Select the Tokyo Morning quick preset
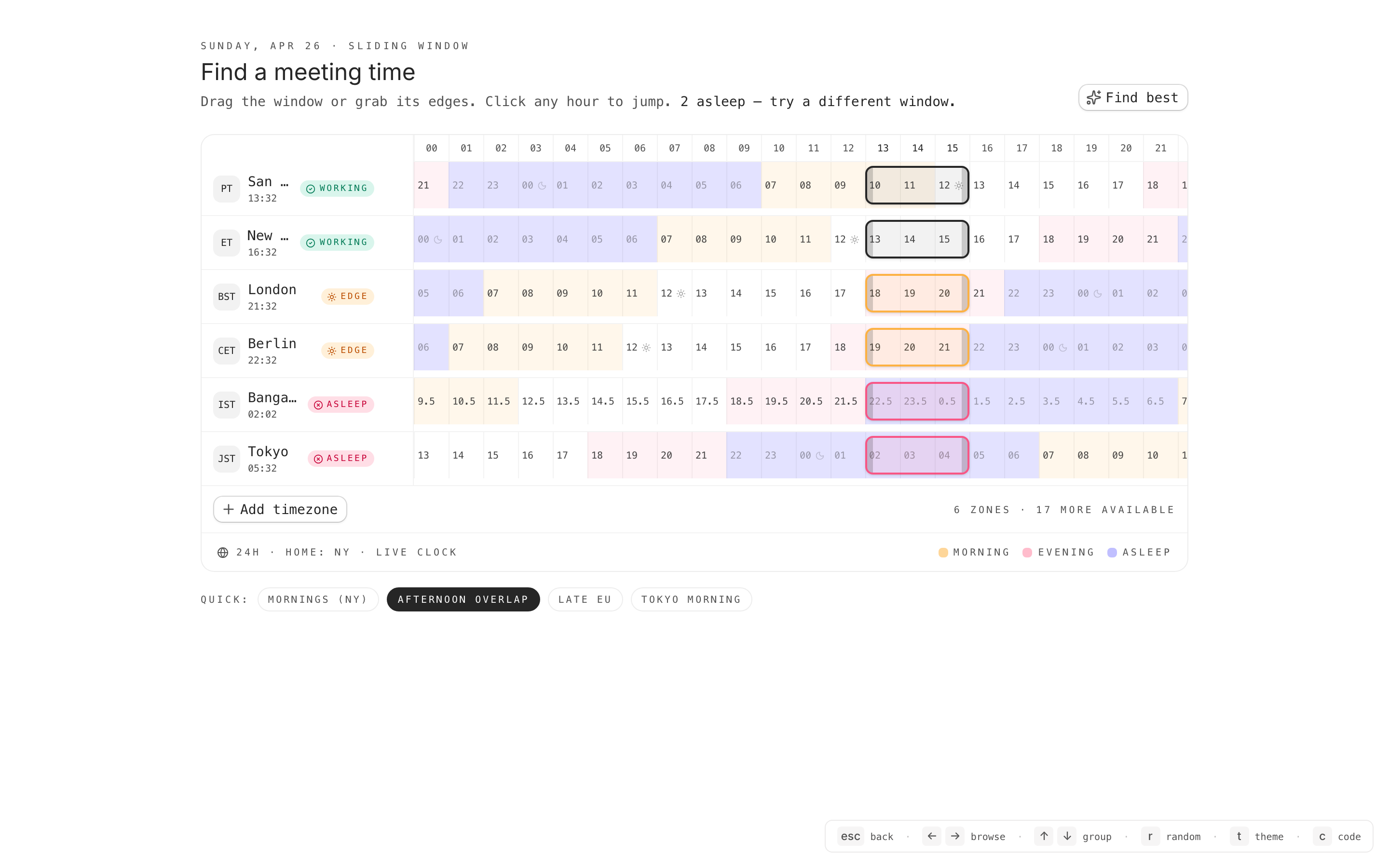1389x868 pixels. (x=691, y=599)
